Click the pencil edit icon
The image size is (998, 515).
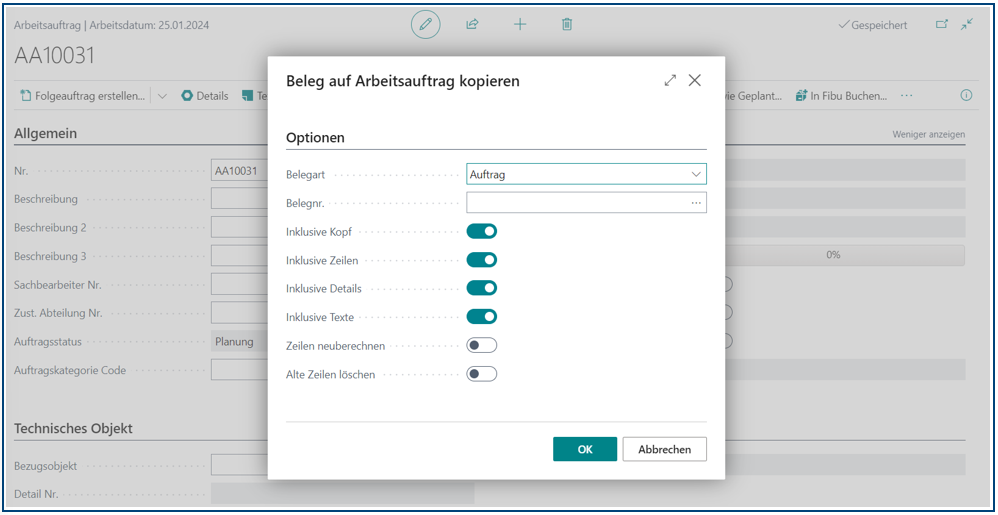(426, 25)
